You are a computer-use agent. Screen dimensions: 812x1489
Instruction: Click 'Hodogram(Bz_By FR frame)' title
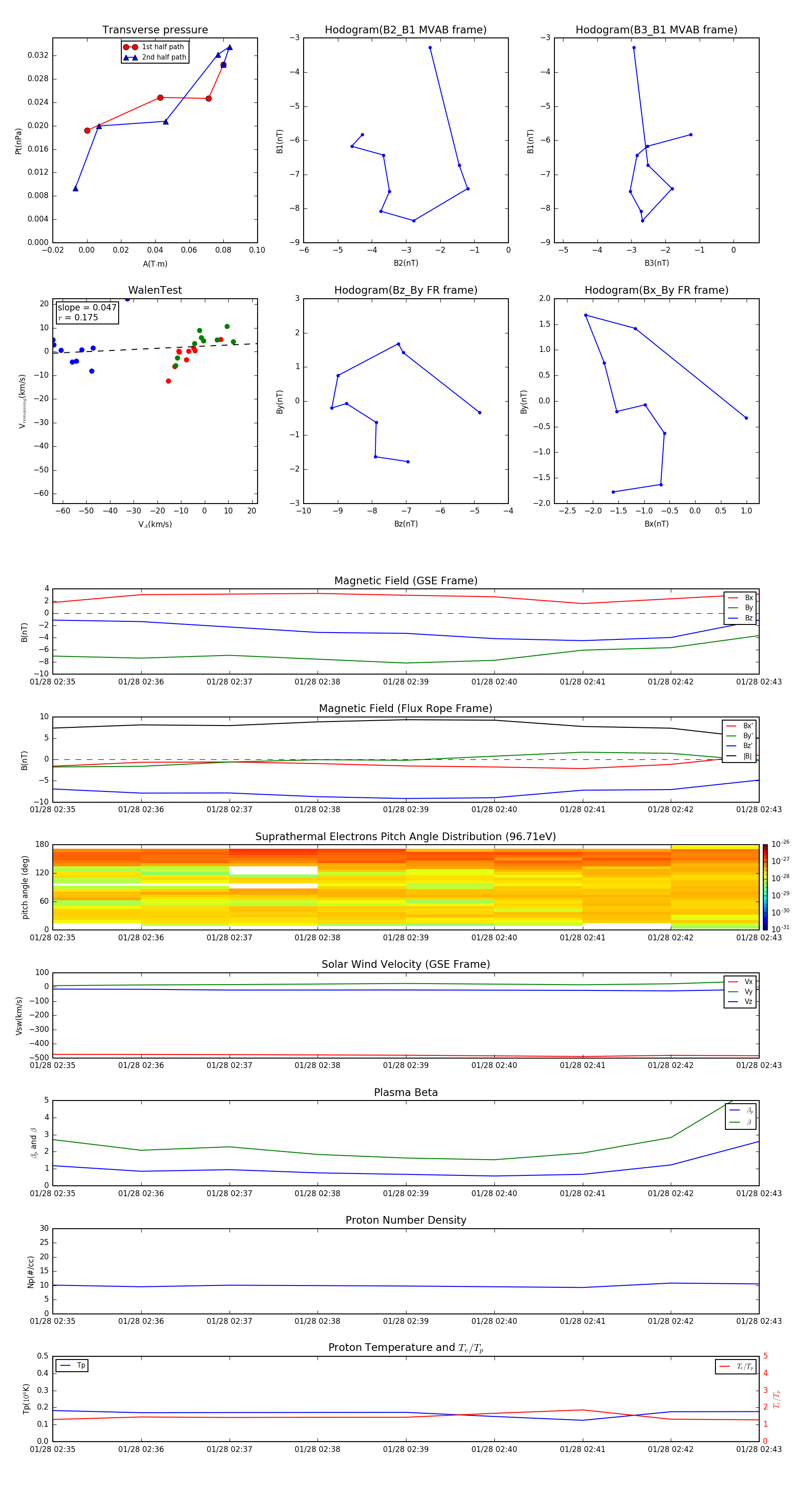[406, 290]
